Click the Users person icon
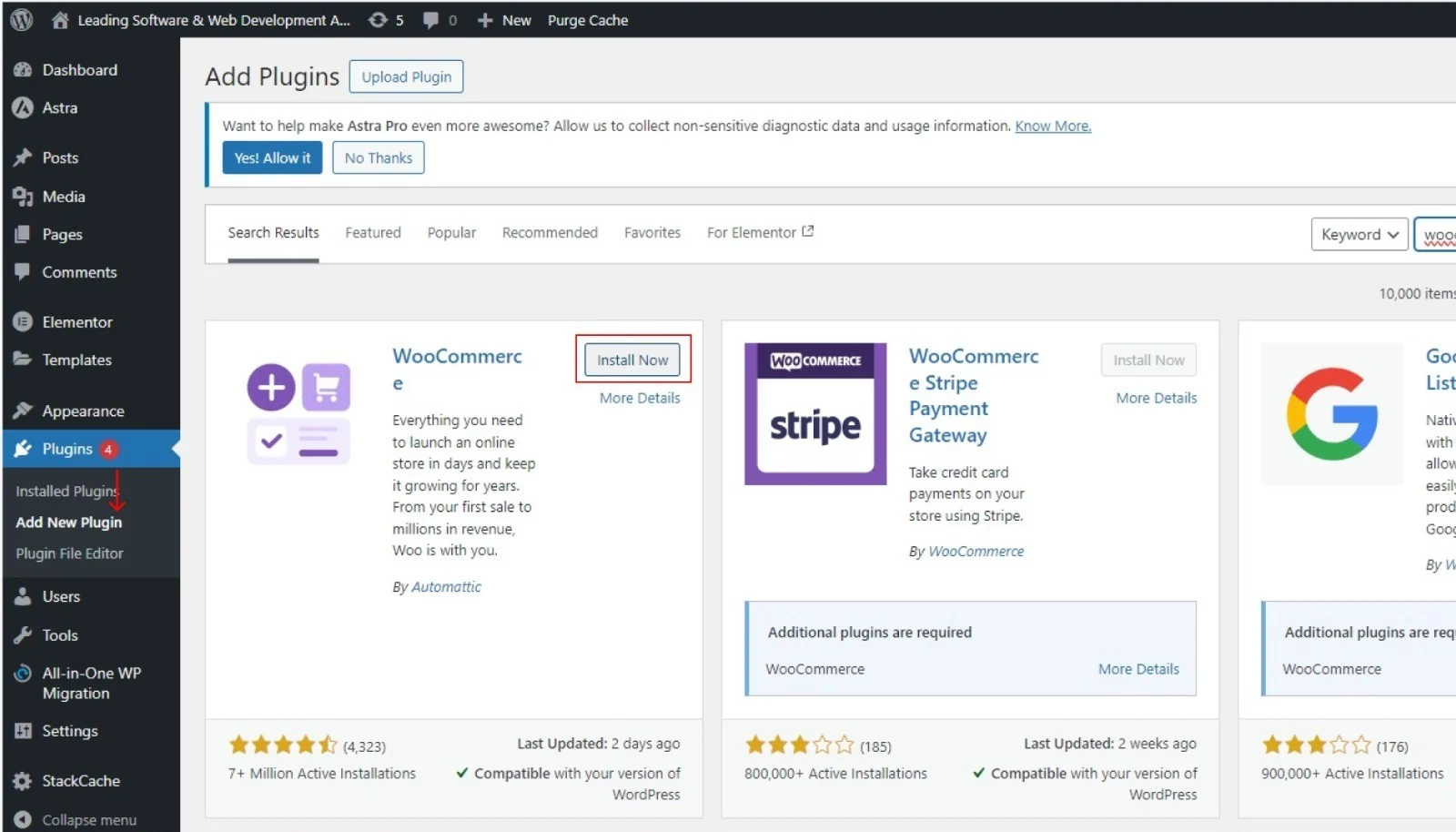Screen dimensions: 1456x832 click(23, 596)
